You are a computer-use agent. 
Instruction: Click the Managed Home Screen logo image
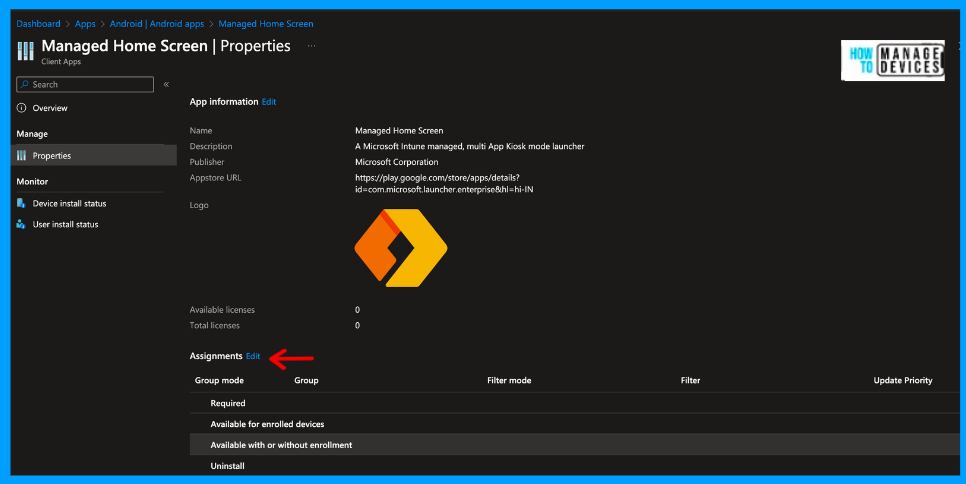401,248
